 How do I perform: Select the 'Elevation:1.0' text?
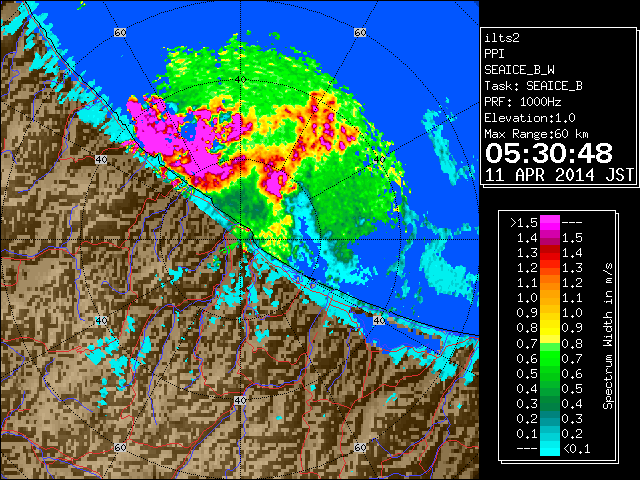click(x=530, y=118)
